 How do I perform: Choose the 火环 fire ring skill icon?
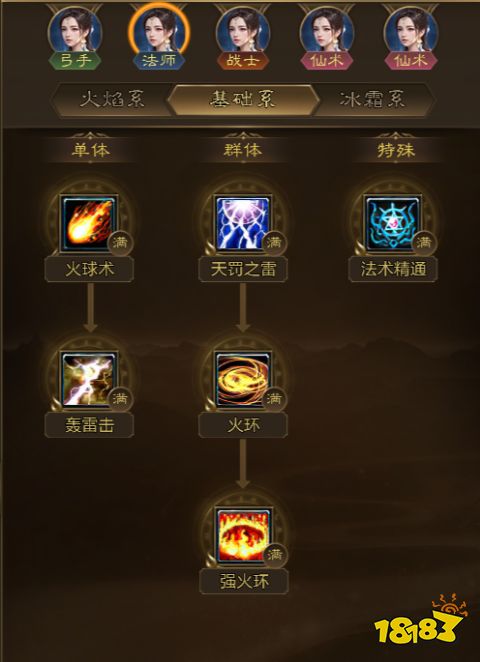click(x=243, y=380)
